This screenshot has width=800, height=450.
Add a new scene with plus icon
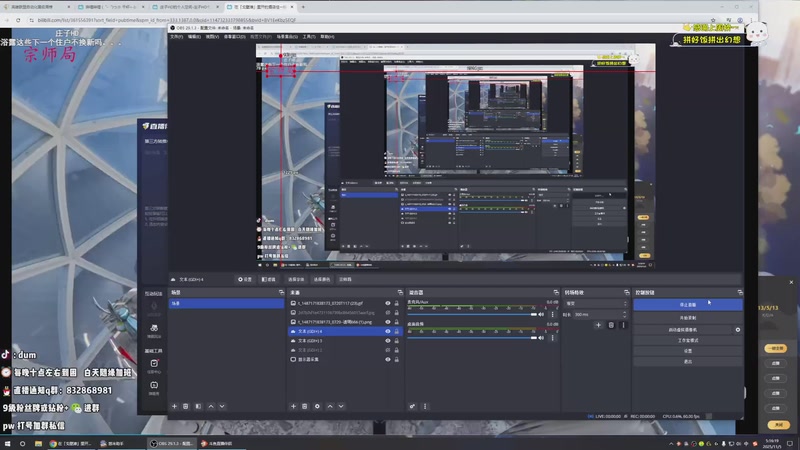pos(174,406)
